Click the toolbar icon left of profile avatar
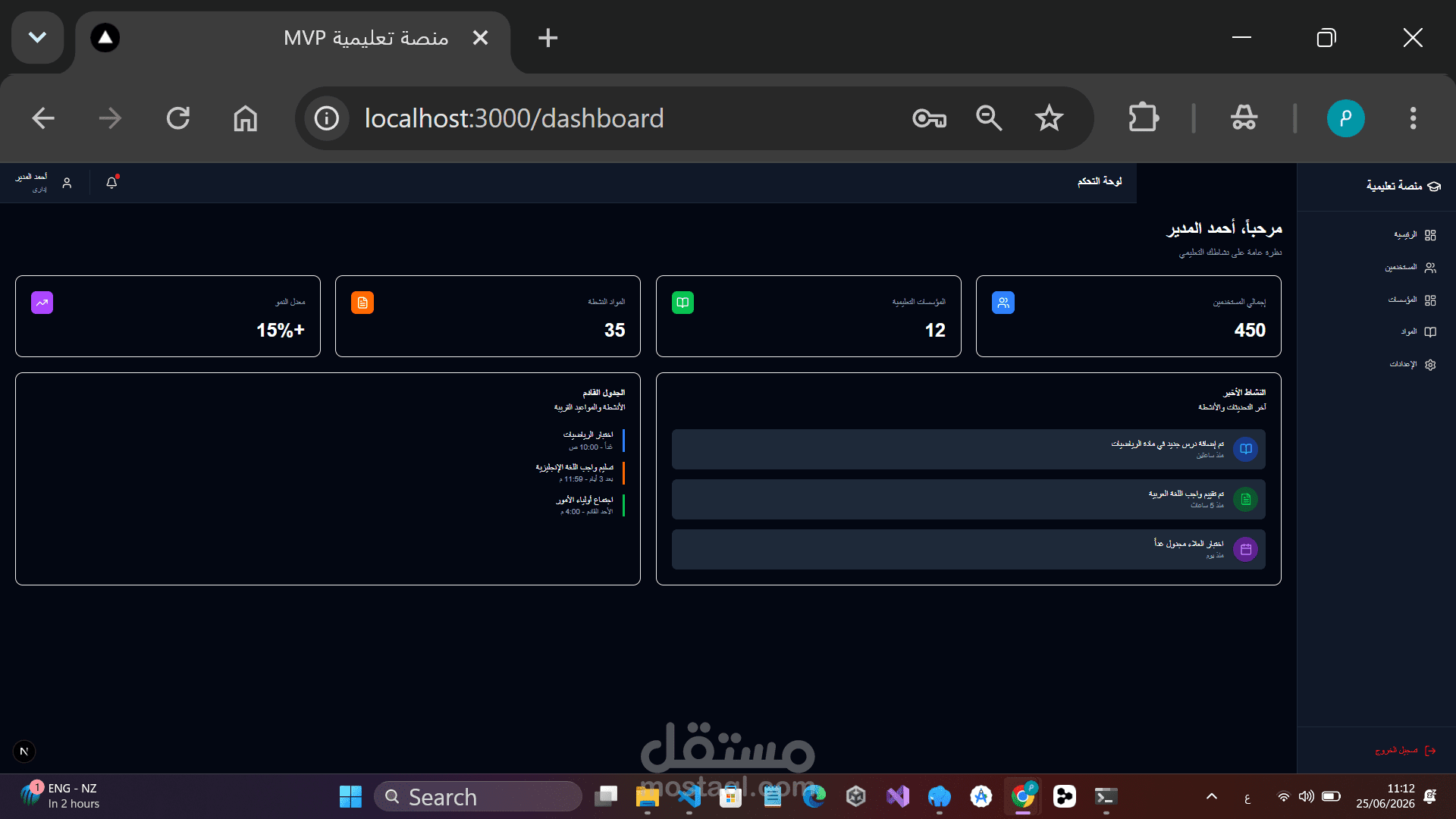Image resolution: width=1456 pixels, height=819 pixels. click(1244, 118)
